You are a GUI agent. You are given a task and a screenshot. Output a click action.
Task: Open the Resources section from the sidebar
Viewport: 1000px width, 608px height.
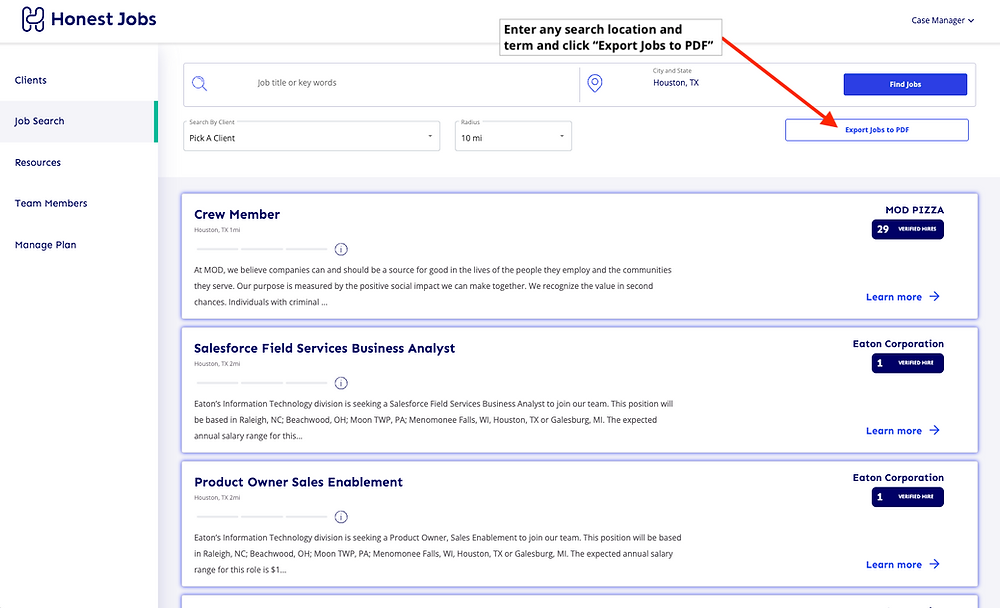pos(37,161)
